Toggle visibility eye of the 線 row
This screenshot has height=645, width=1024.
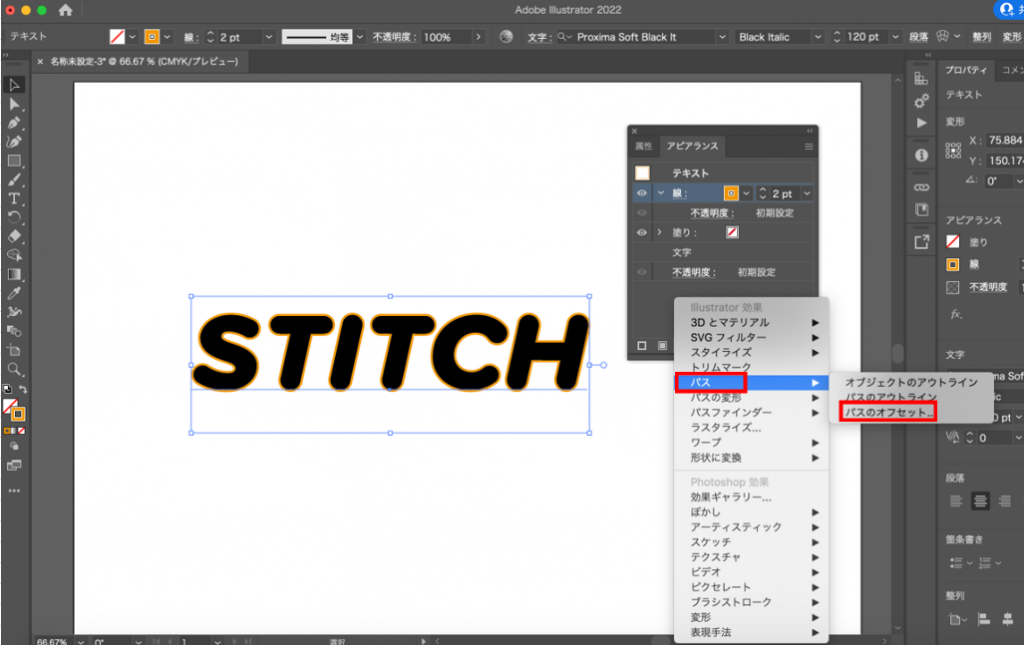(x=641, y=193)
